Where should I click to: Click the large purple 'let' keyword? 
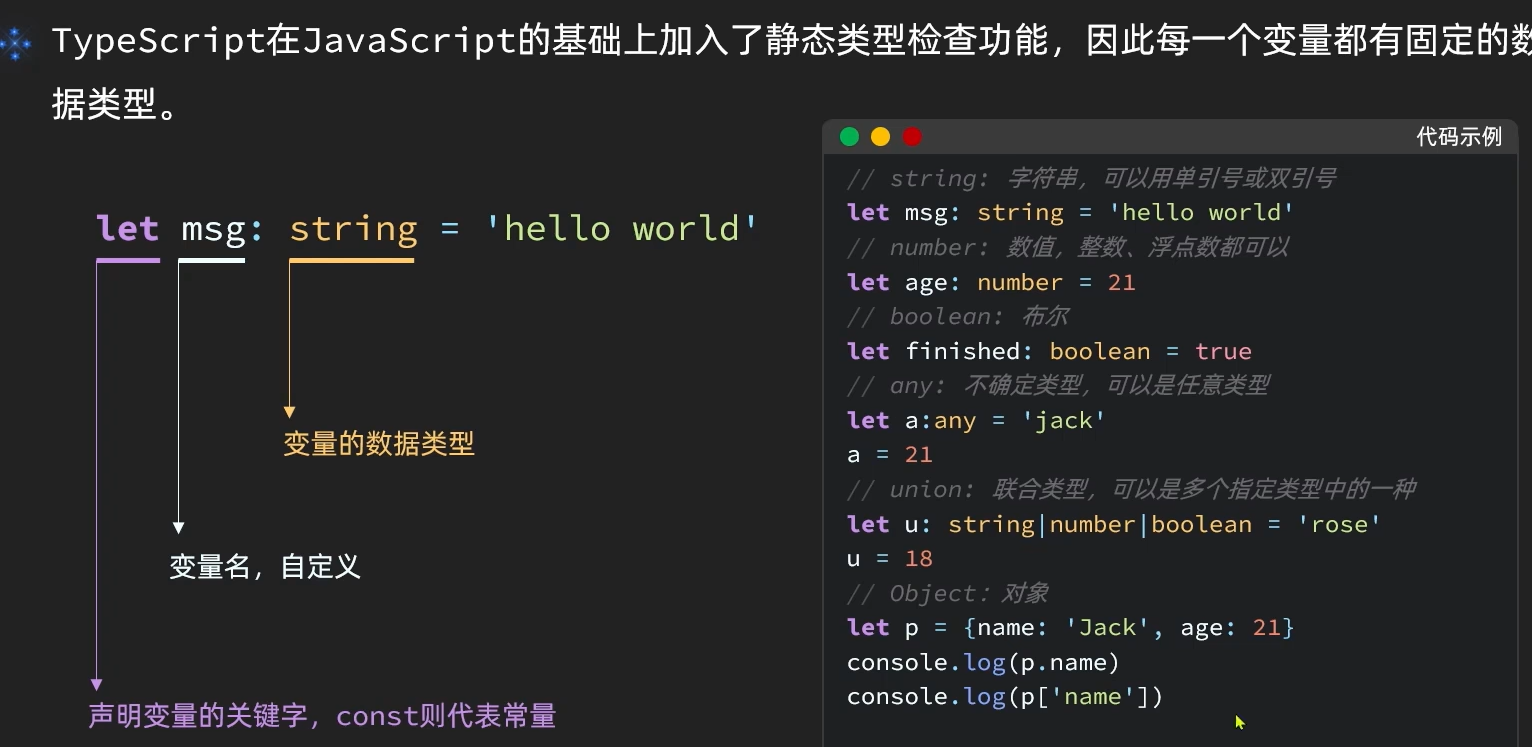(128, 228)
